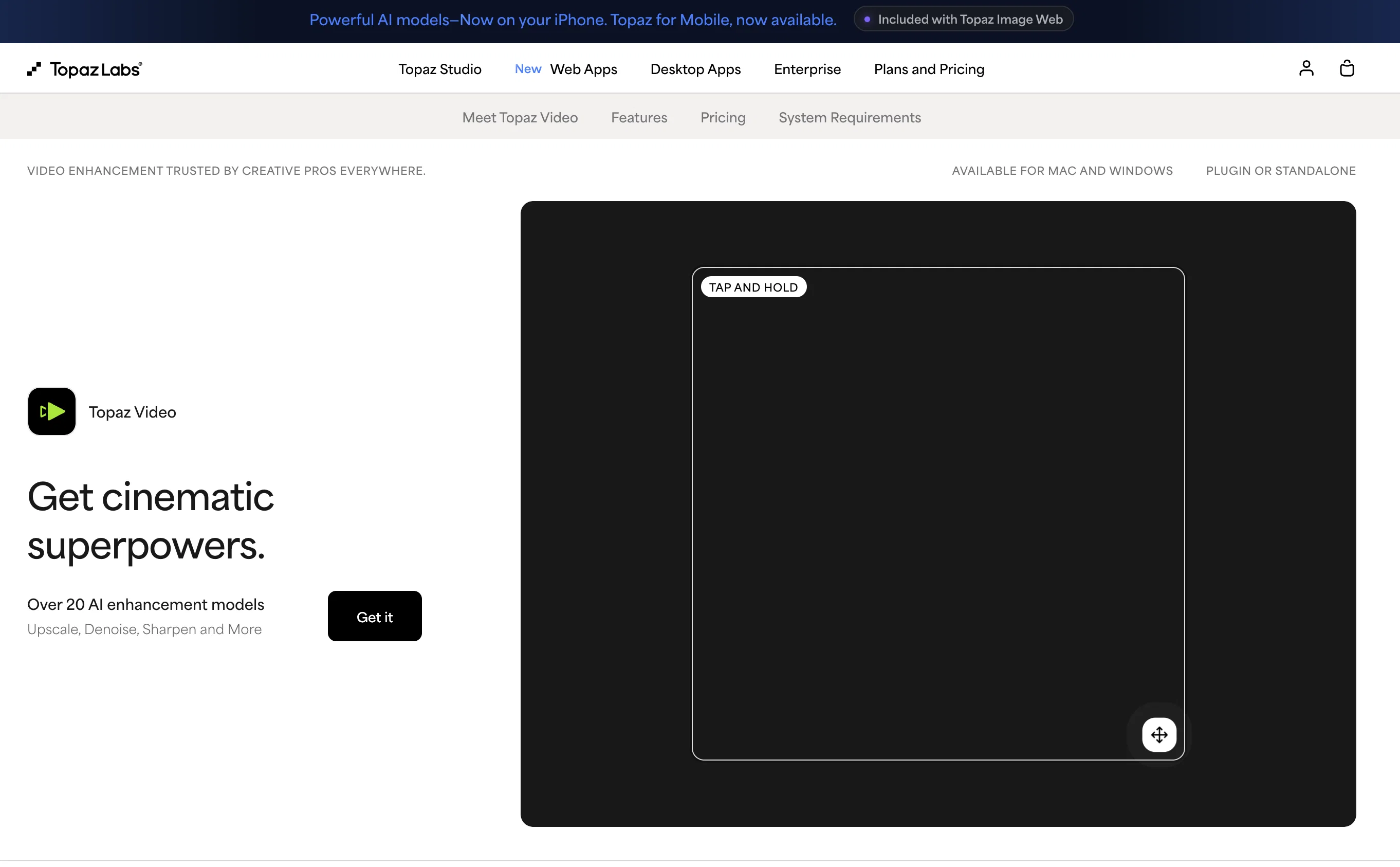Go to Plans and Pricing
The width and height of the screenshot is (1400, 867).
(x=929, y=69)
